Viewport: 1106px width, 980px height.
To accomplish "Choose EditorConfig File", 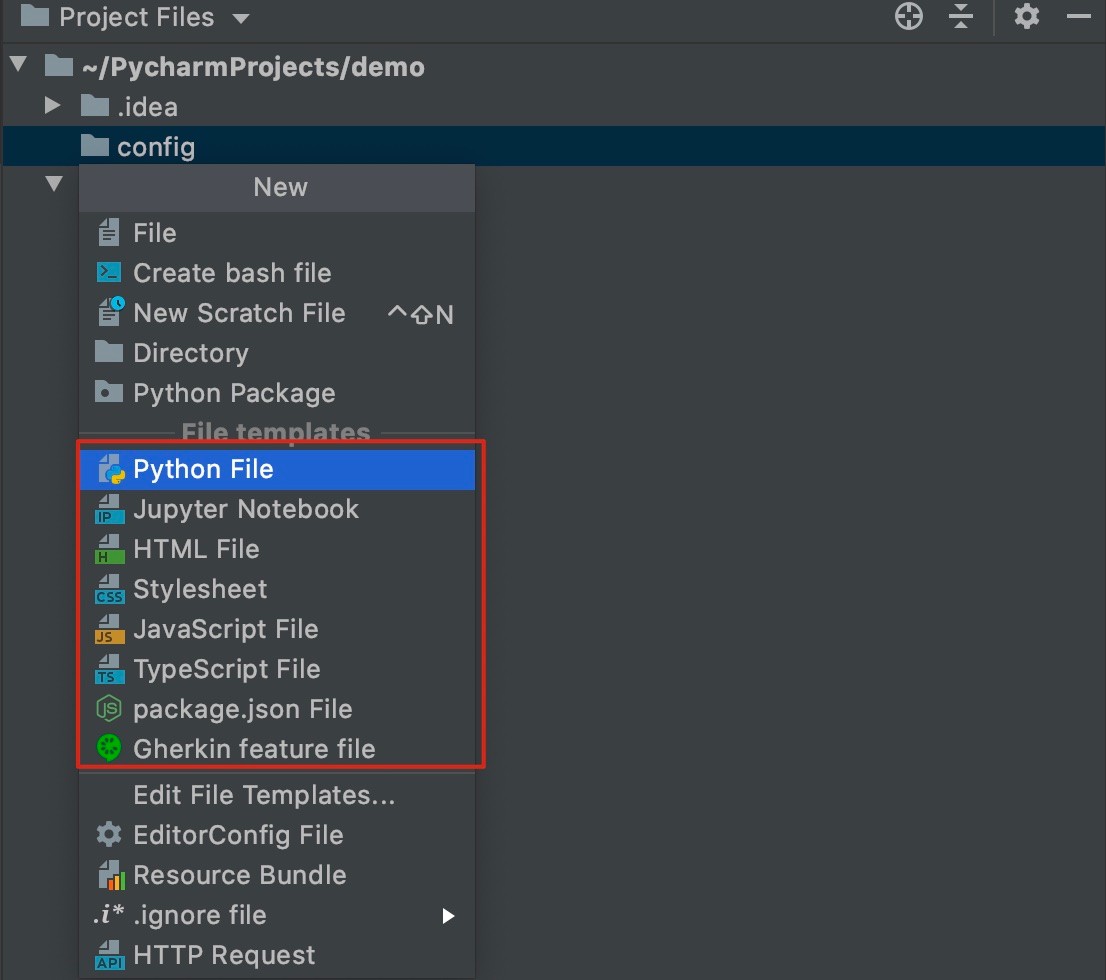I will coord(277,835).
